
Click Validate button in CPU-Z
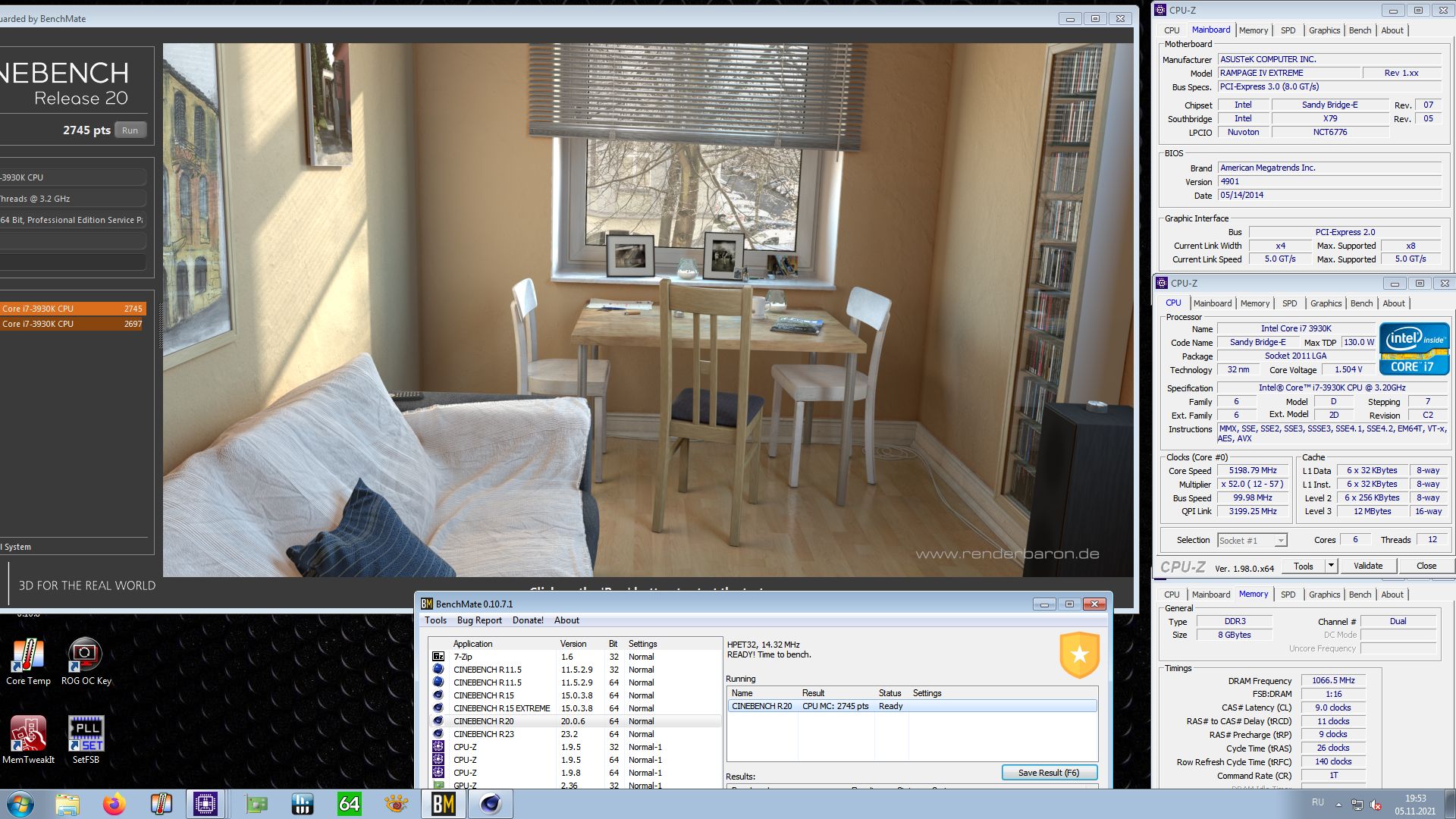(x=1367, y=566)
